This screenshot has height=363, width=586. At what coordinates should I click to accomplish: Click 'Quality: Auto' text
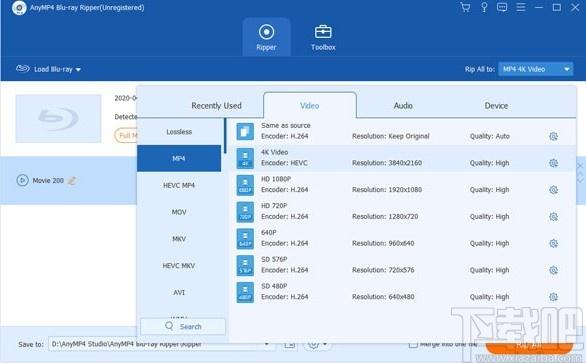490,136
